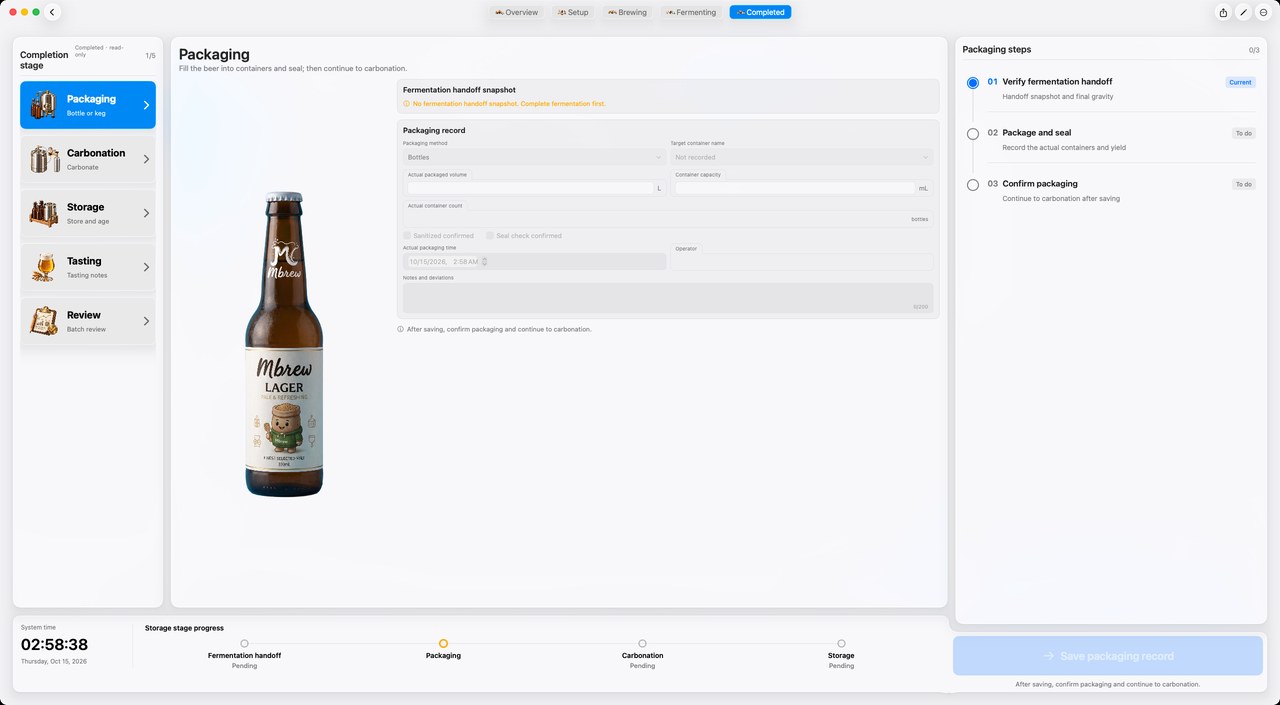Click the Fermentation handoff progress marker

244,644
